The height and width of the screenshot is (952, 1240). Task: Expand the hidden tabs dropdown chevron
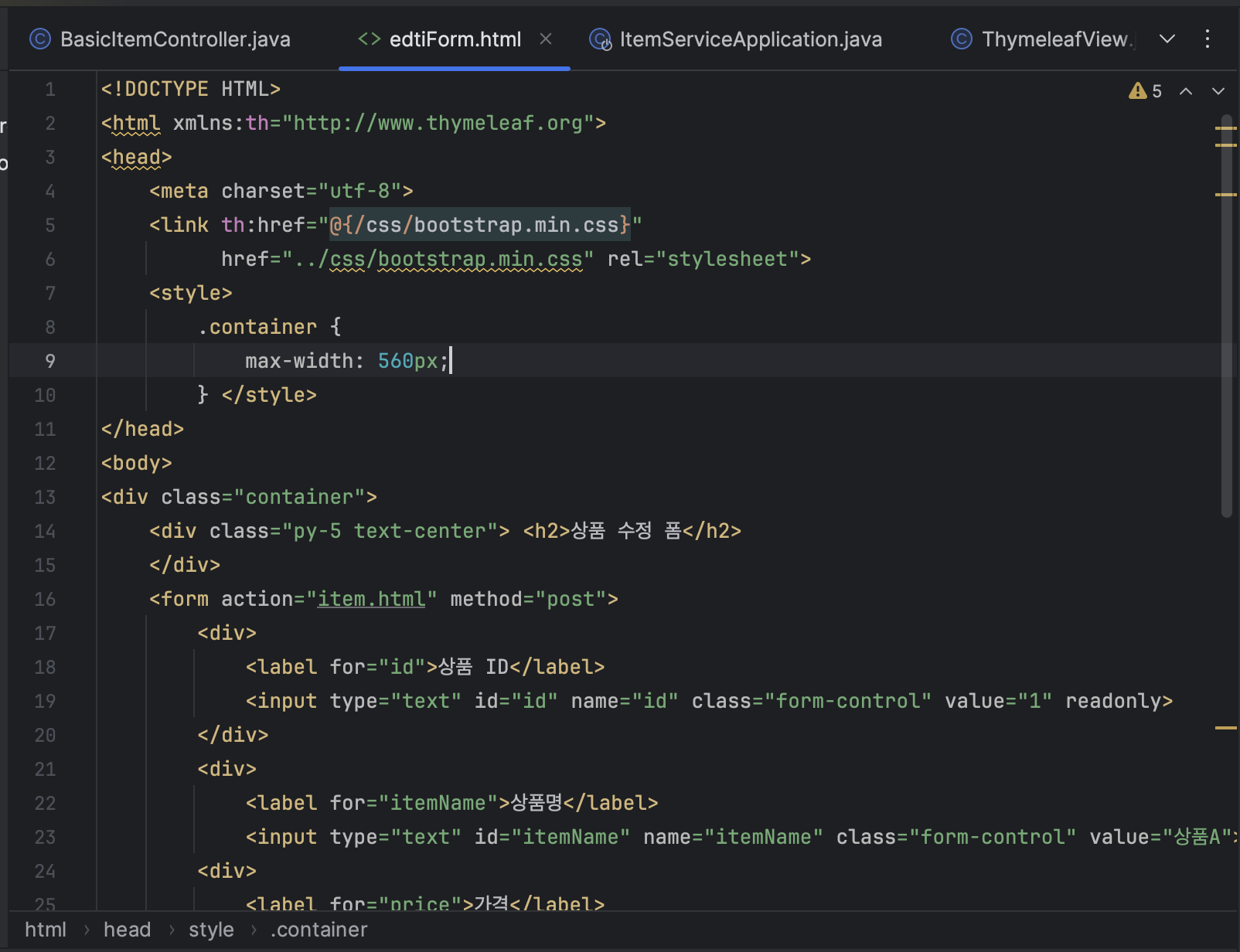[x=1167, y=39]
